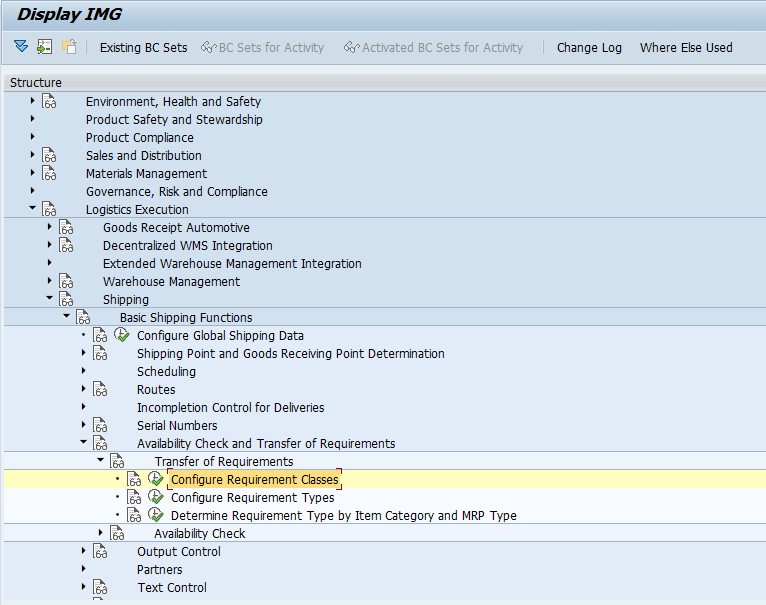Open documentation icon for Goods Receipt Automotive
The image size is (766, 605).
pos(66,228)
